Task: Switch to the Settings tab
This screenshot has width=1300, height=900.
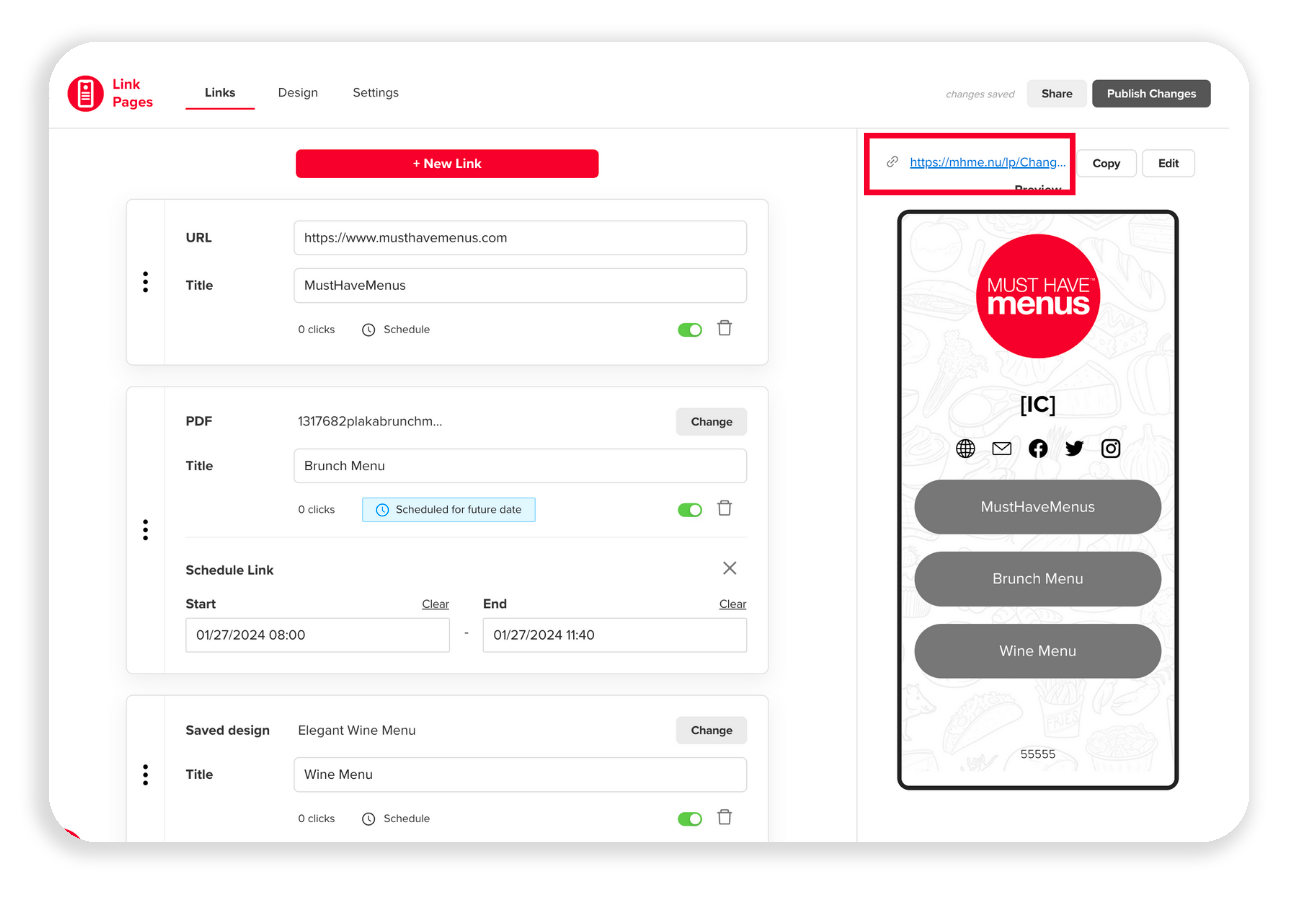Action: tap(375, 93)
